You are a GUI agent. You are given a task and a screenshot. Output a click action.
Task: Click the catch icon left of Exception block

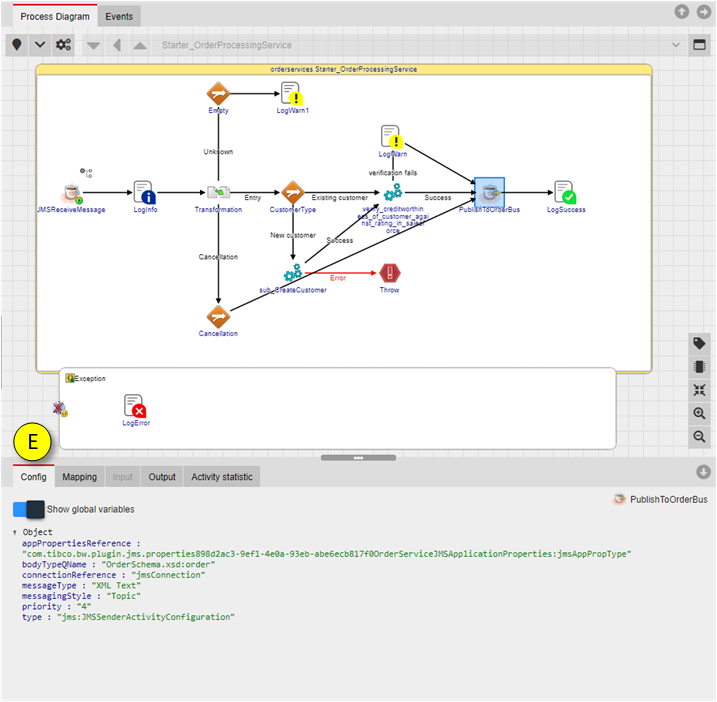(59, 408)
